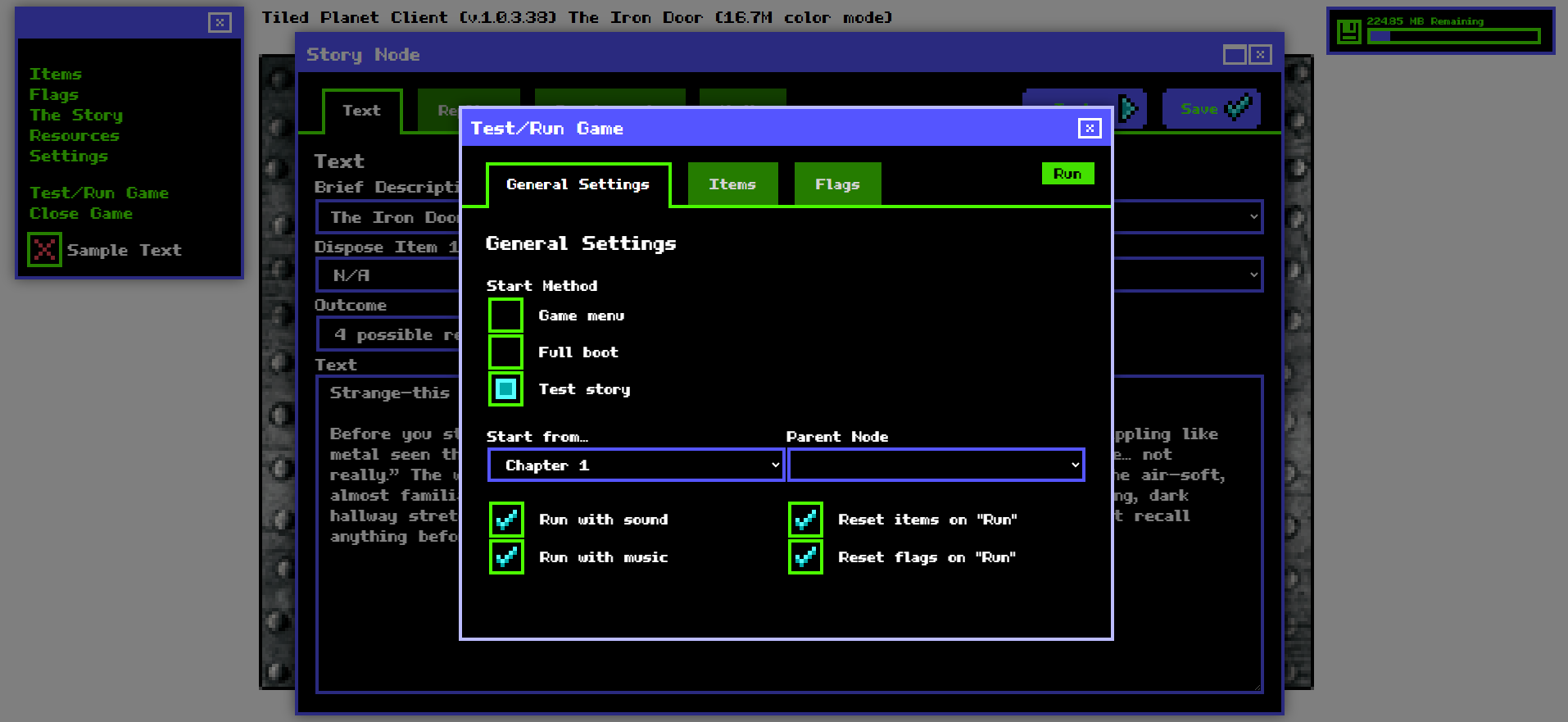Image resolution: width=1568 pixels, height=722 pixels.
Task: Click the red X icon beside Sample Text
Action: pos(44,250)
